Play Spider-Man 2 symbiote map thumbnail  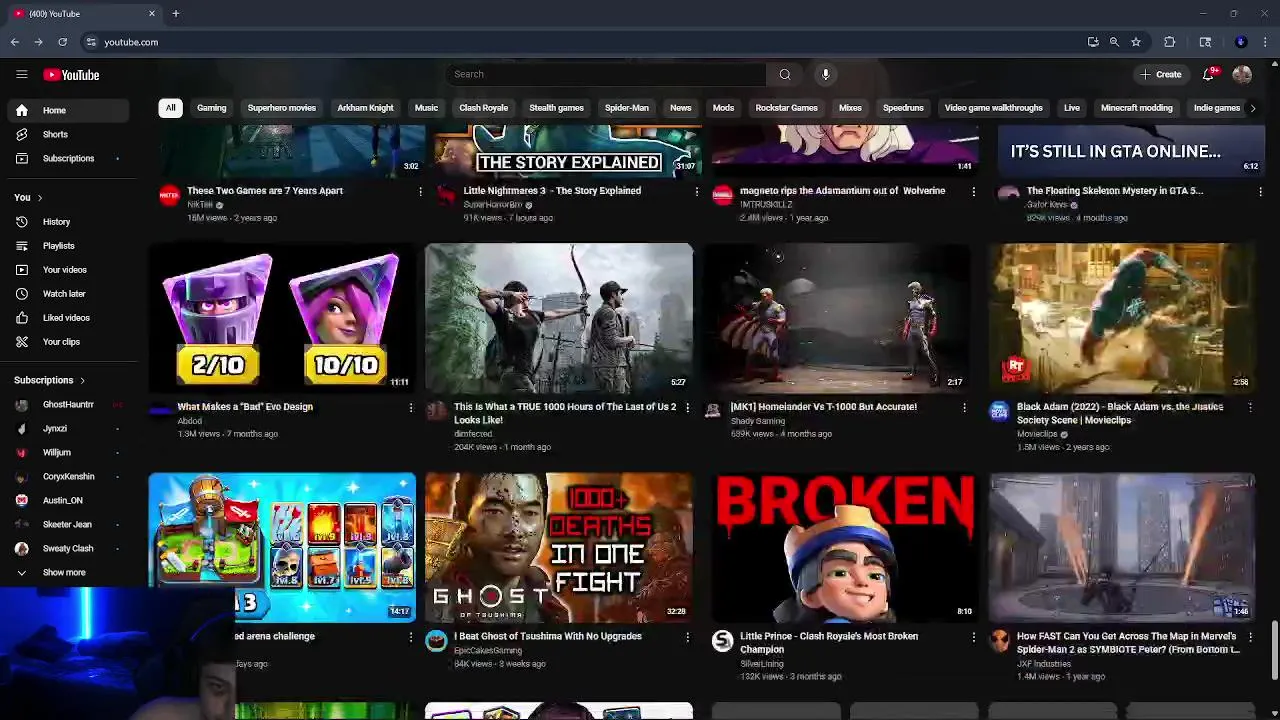[1122, 547]
